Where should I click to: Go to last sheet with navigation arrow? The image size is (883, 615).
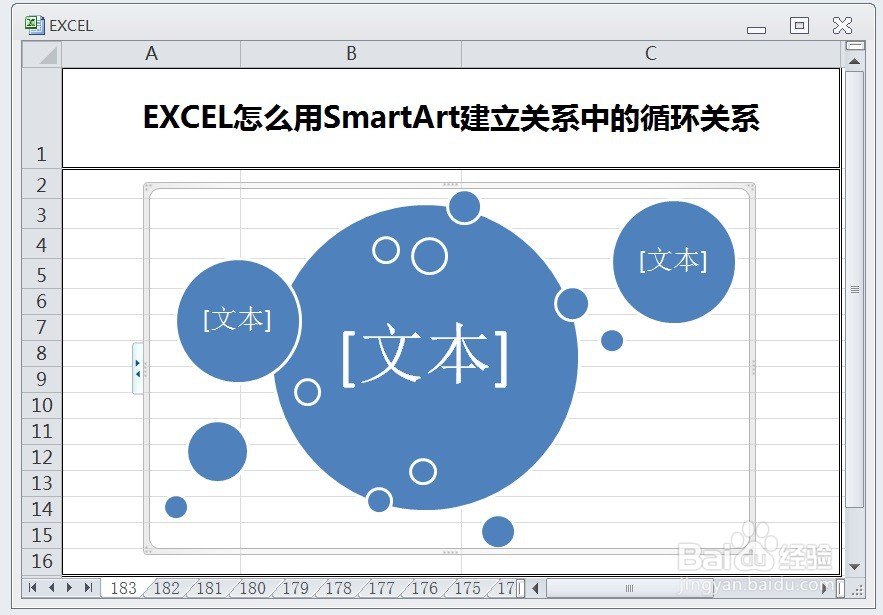pos(88,587)
